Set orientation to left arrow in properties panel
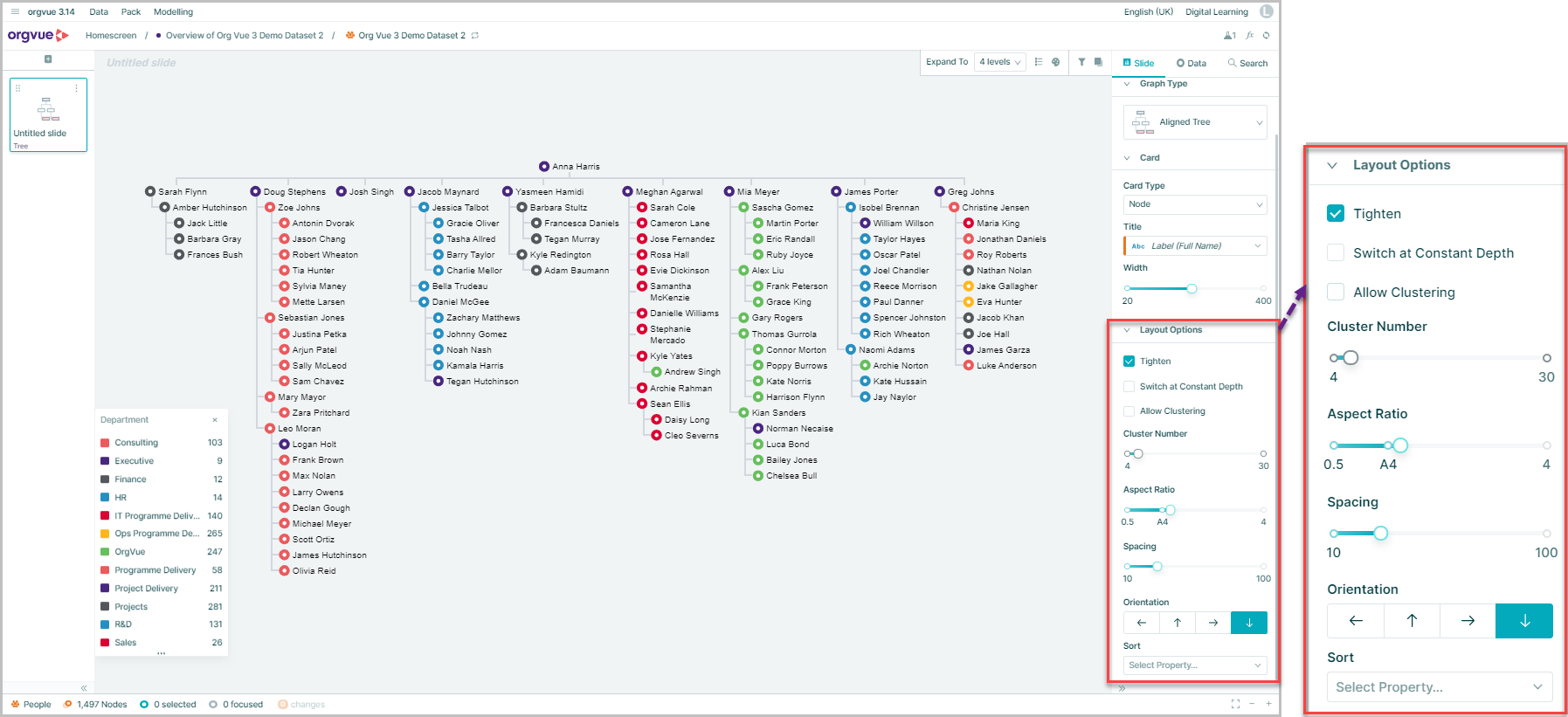This screenshot has width=1568, height=717. tap(1142, 623)
